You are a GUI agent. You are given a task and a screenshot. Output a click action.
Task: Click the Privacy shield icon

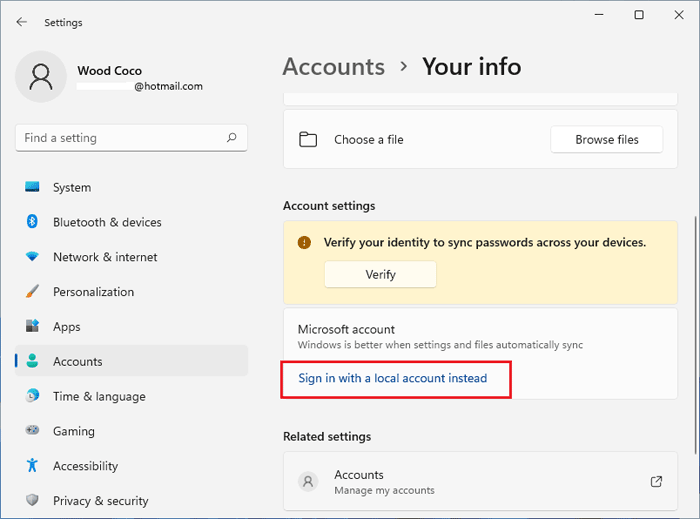[32, 500]
